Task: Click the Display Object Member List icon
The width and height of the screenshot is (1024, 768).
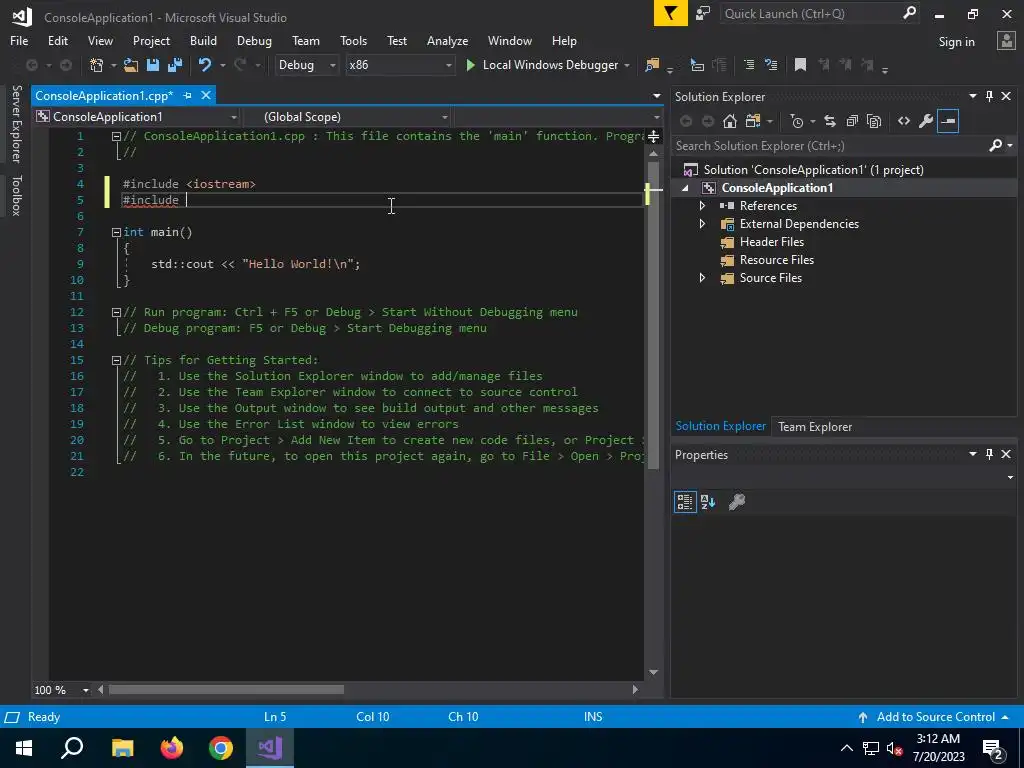Action: pos(697,65)
